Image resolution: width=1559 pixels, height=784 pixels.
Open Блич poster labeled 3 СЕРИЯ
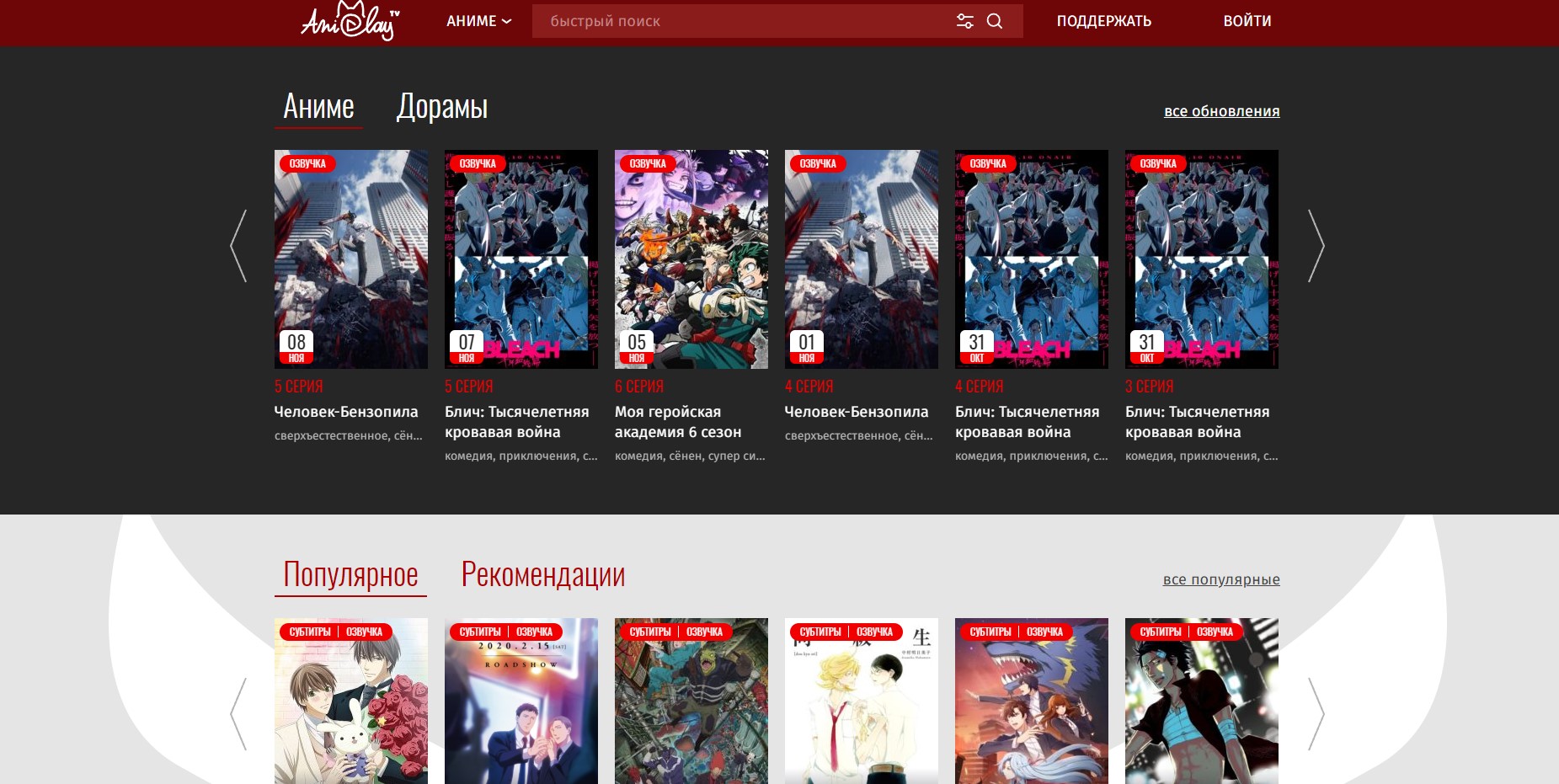point(1202,259)
